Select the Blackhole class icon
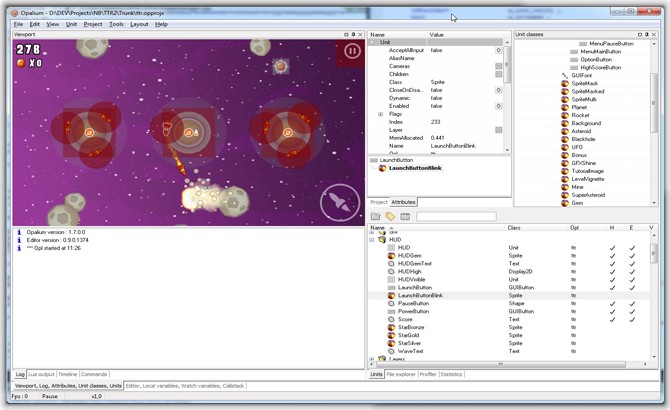The width and height of the screenshot is (670, 410). [x=564, y=139]
